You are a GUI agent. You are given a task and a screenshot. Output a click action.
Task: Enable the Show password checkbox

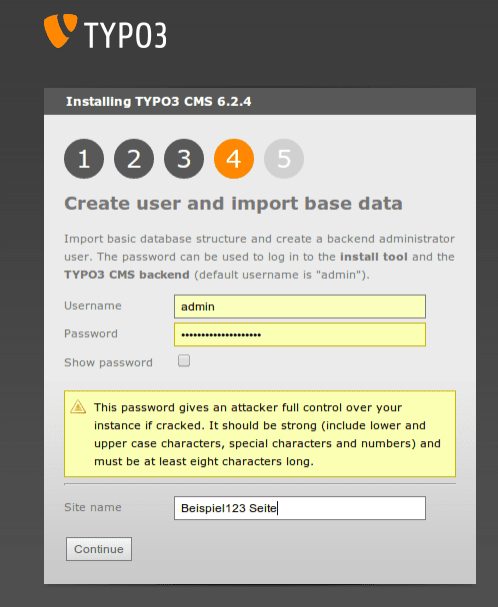tap(184, 360)
